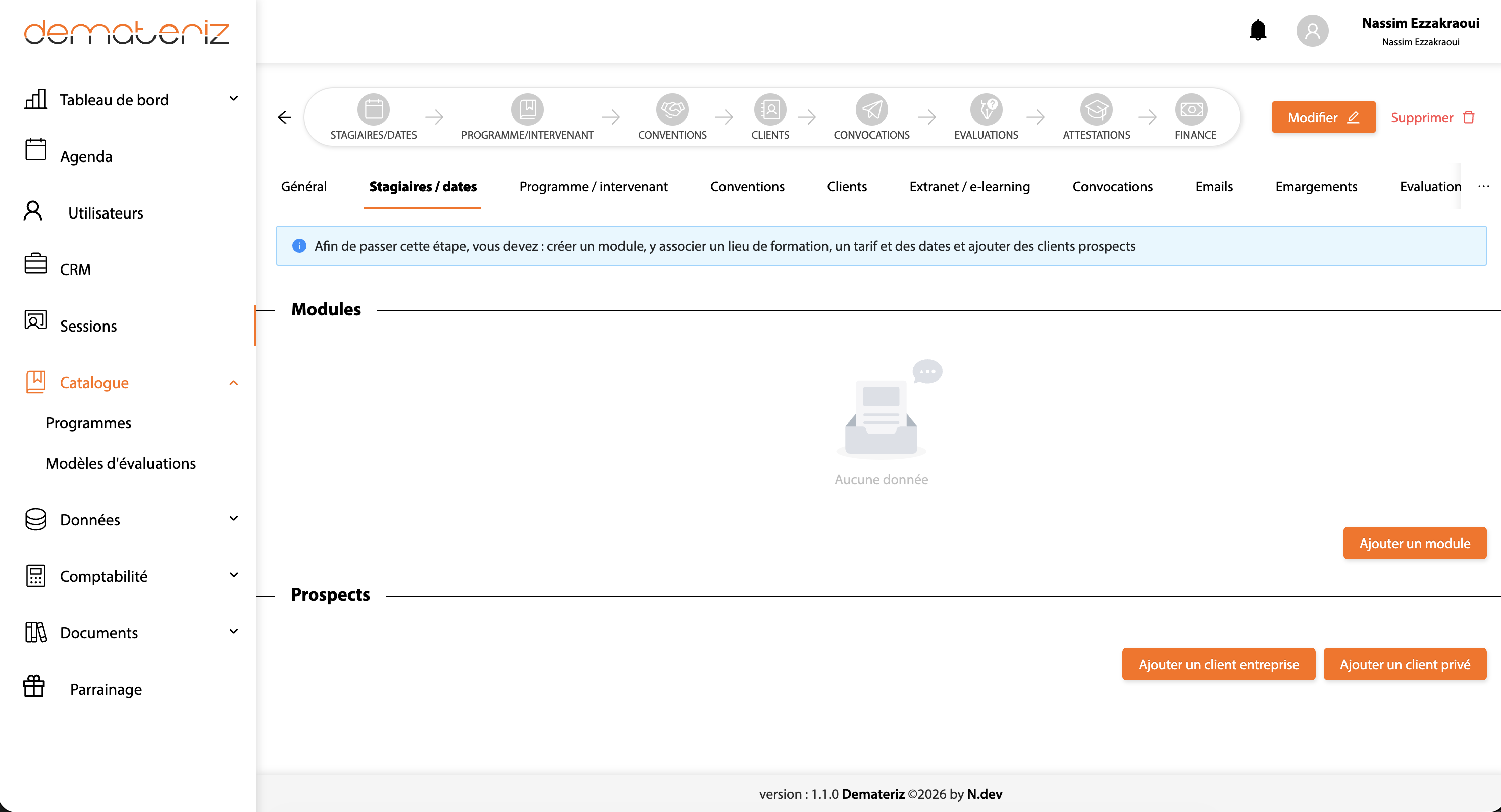
Task: Select the Attestations graduation-cap step icon
Action: pos(1097,109)
